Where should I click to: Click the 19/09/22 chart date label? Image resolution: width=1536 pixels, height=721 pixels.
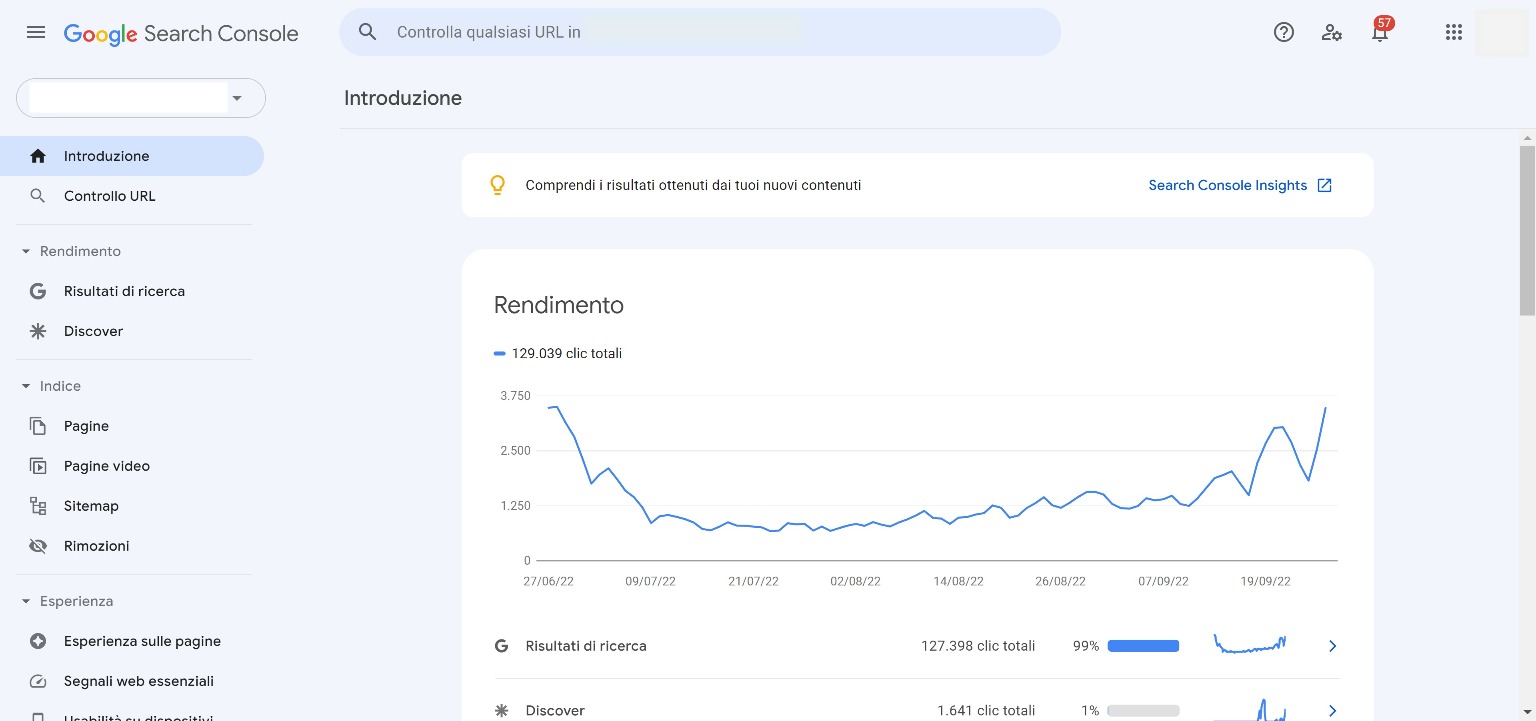click(x=1266, y=581)
